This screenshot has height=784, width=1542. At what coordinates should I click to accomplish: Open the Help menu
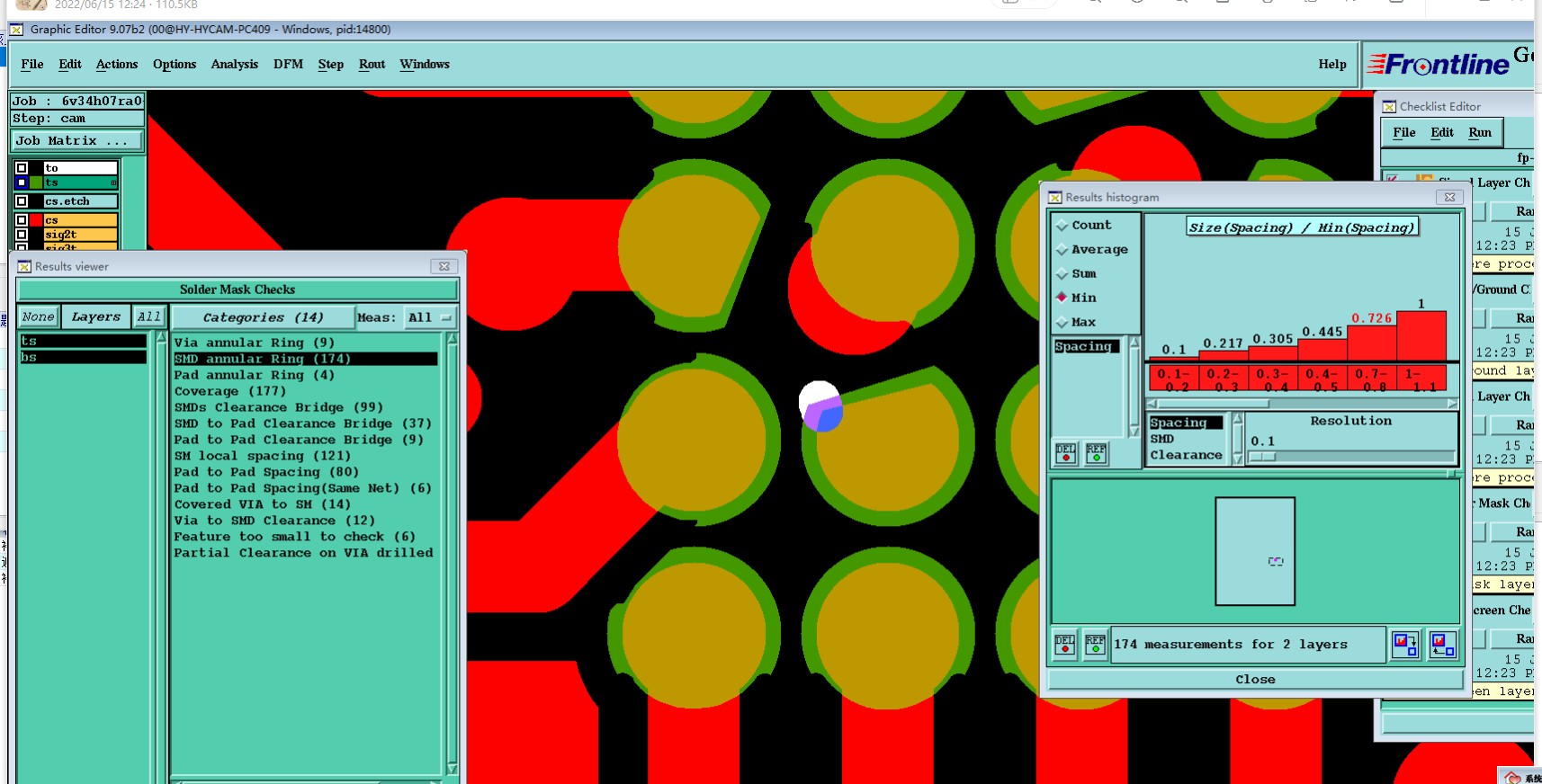pos(1332,65)
